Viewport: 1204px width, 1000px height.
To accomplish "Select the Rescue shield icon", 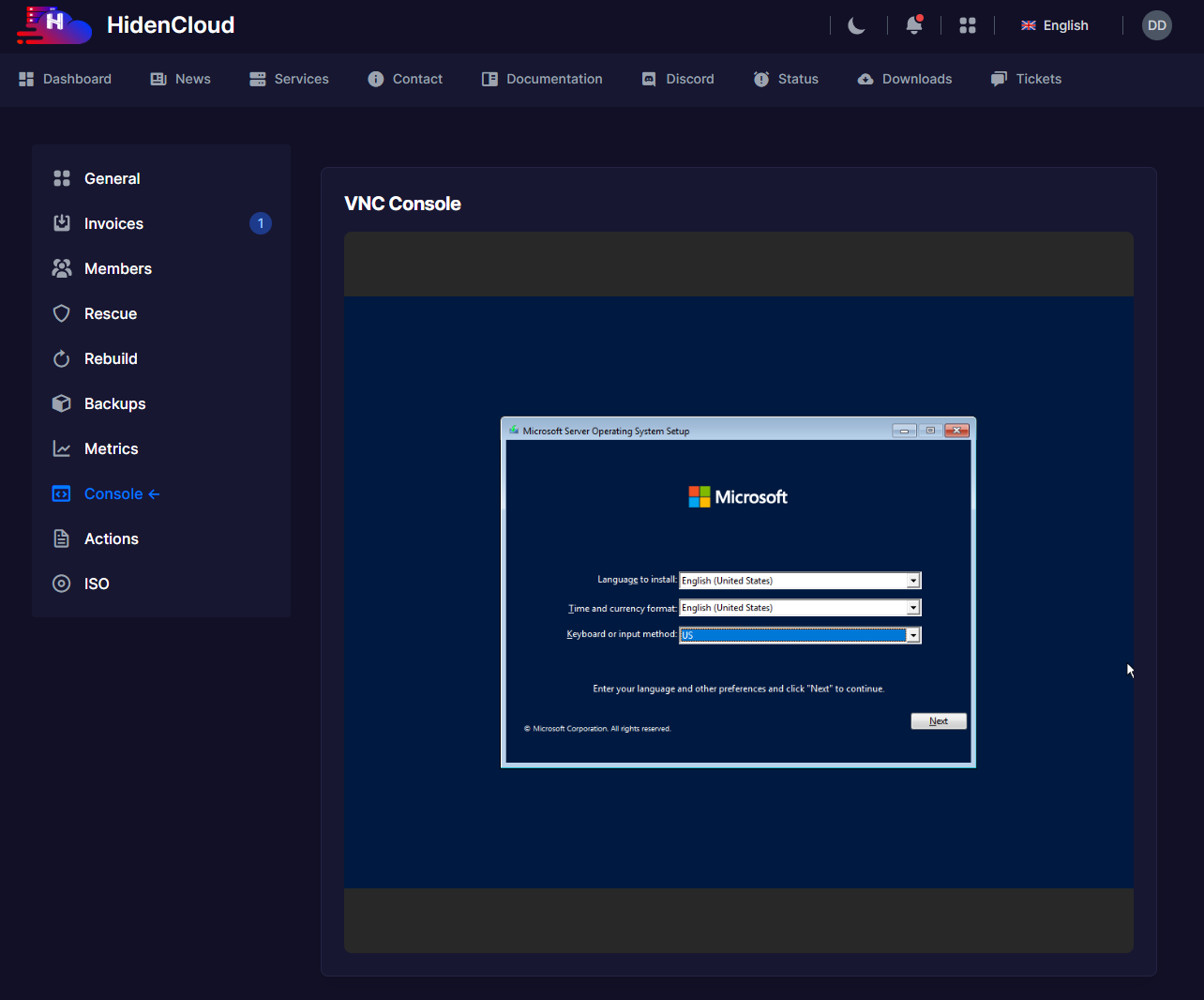I will 62,313.
